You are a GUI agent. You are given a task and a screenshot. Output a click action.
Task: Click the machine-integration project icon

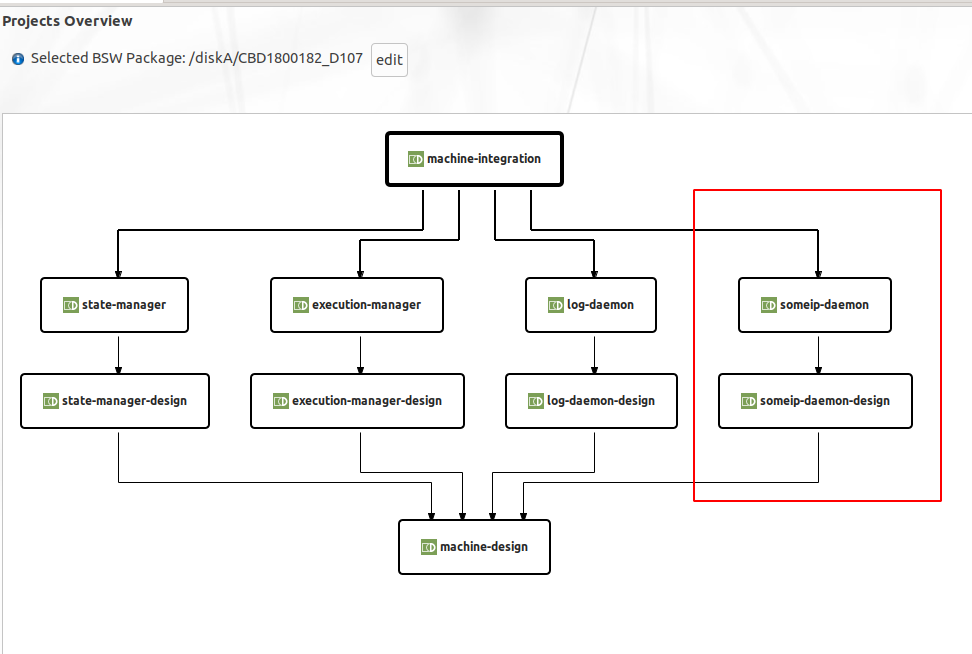point(415,159)
